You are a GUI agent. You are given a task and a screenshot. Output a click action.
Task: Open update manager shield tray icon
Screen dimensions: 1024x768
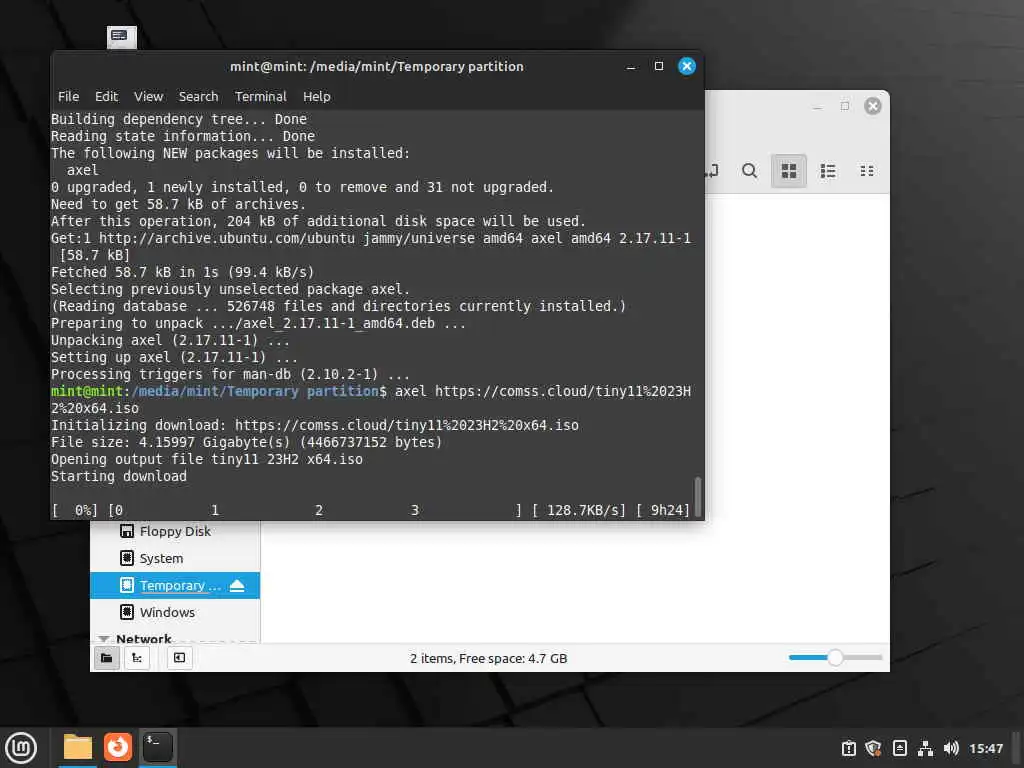(x=873, y=748)
